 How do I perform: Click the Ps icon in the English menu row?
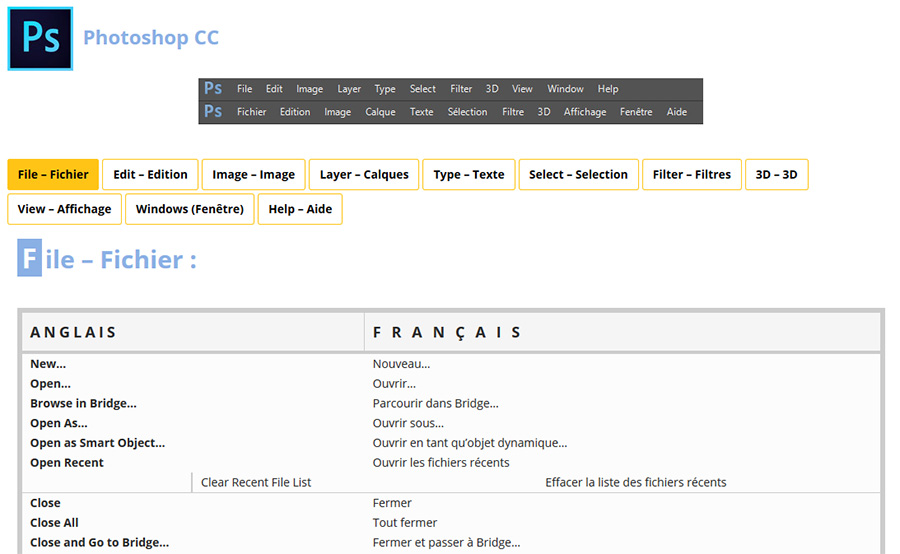(213, 89)
